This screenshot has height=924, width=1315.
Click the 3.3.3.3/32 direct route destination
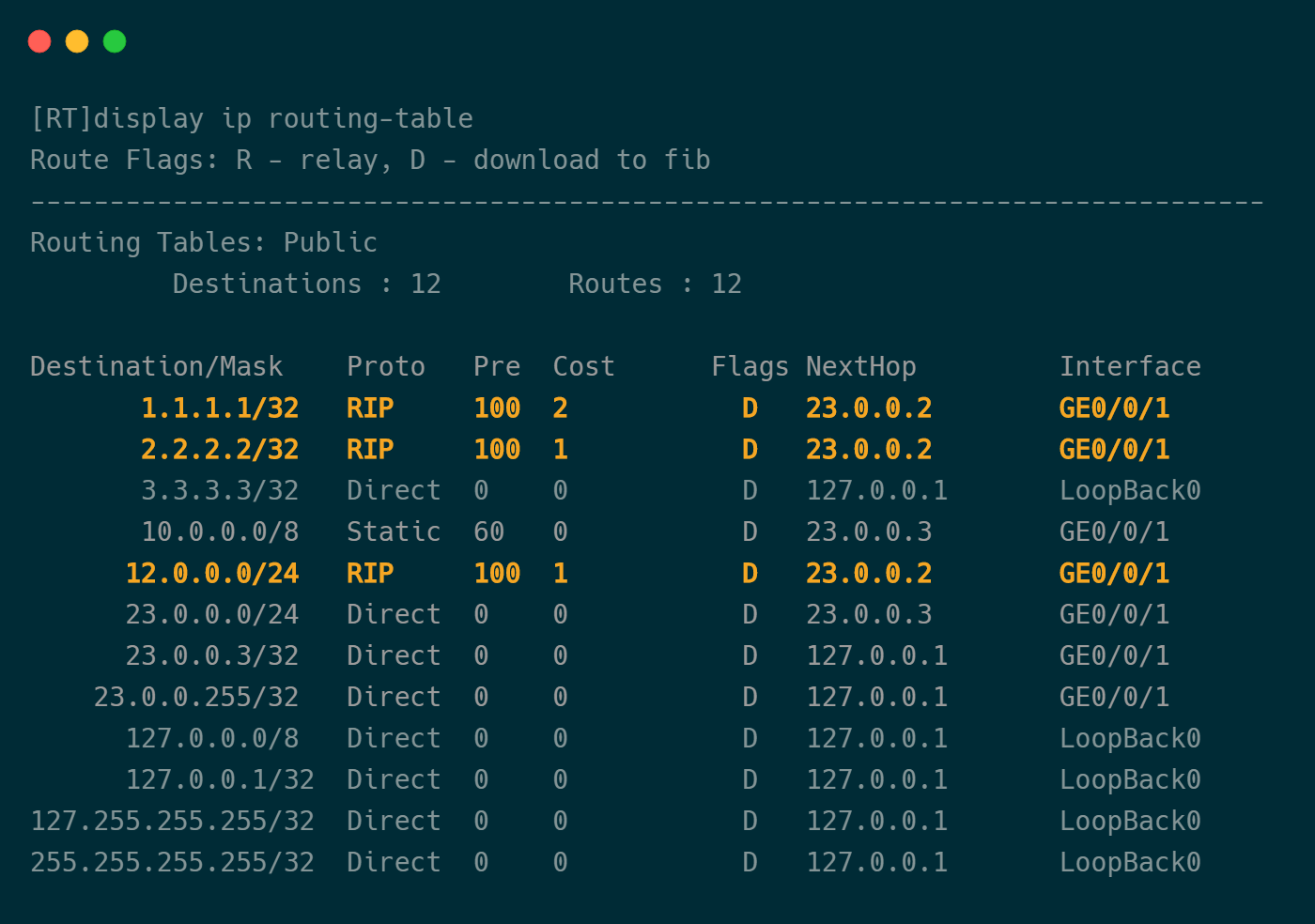220,491
